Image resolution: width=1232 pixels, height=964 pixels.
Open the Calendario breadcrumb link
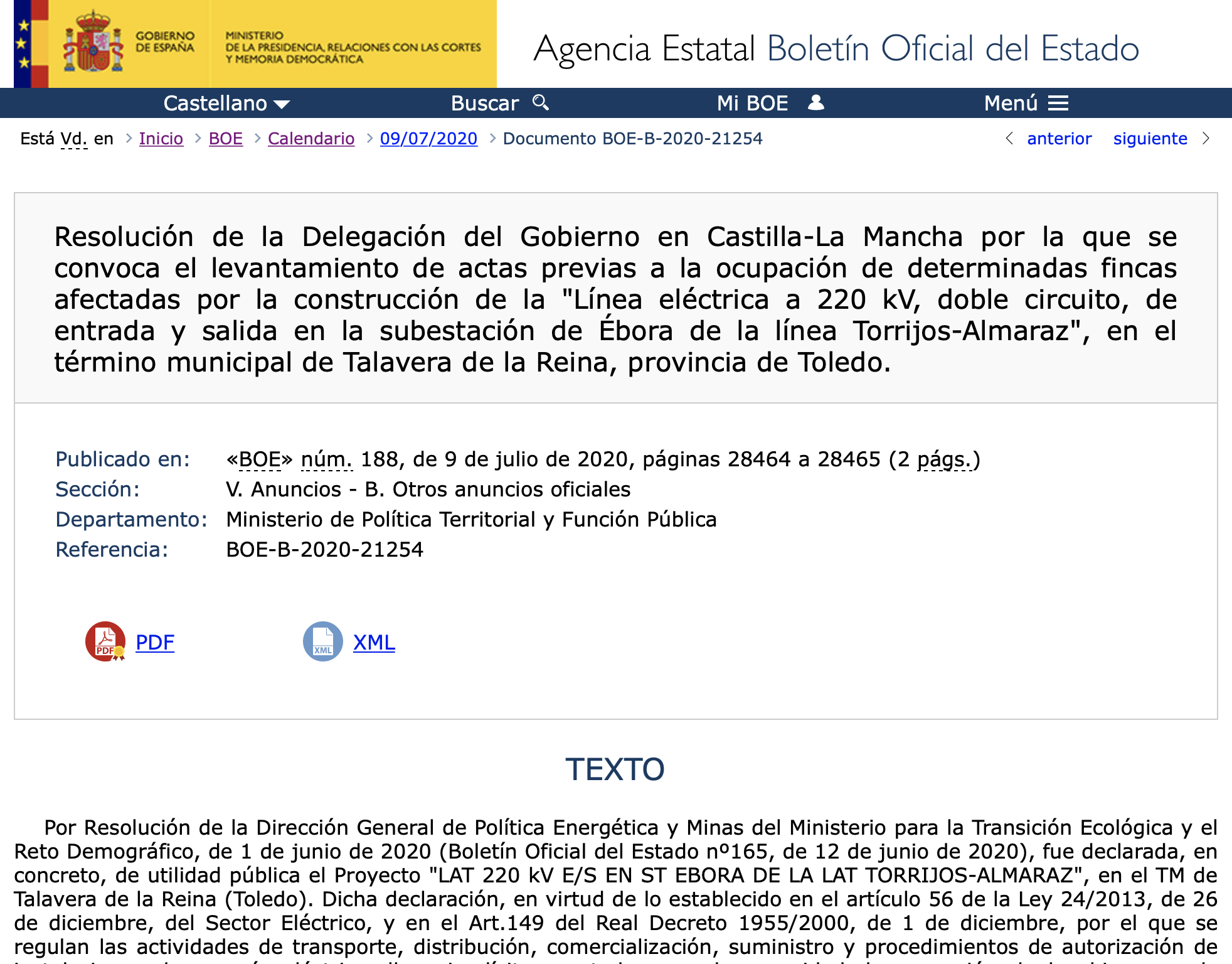311,139
